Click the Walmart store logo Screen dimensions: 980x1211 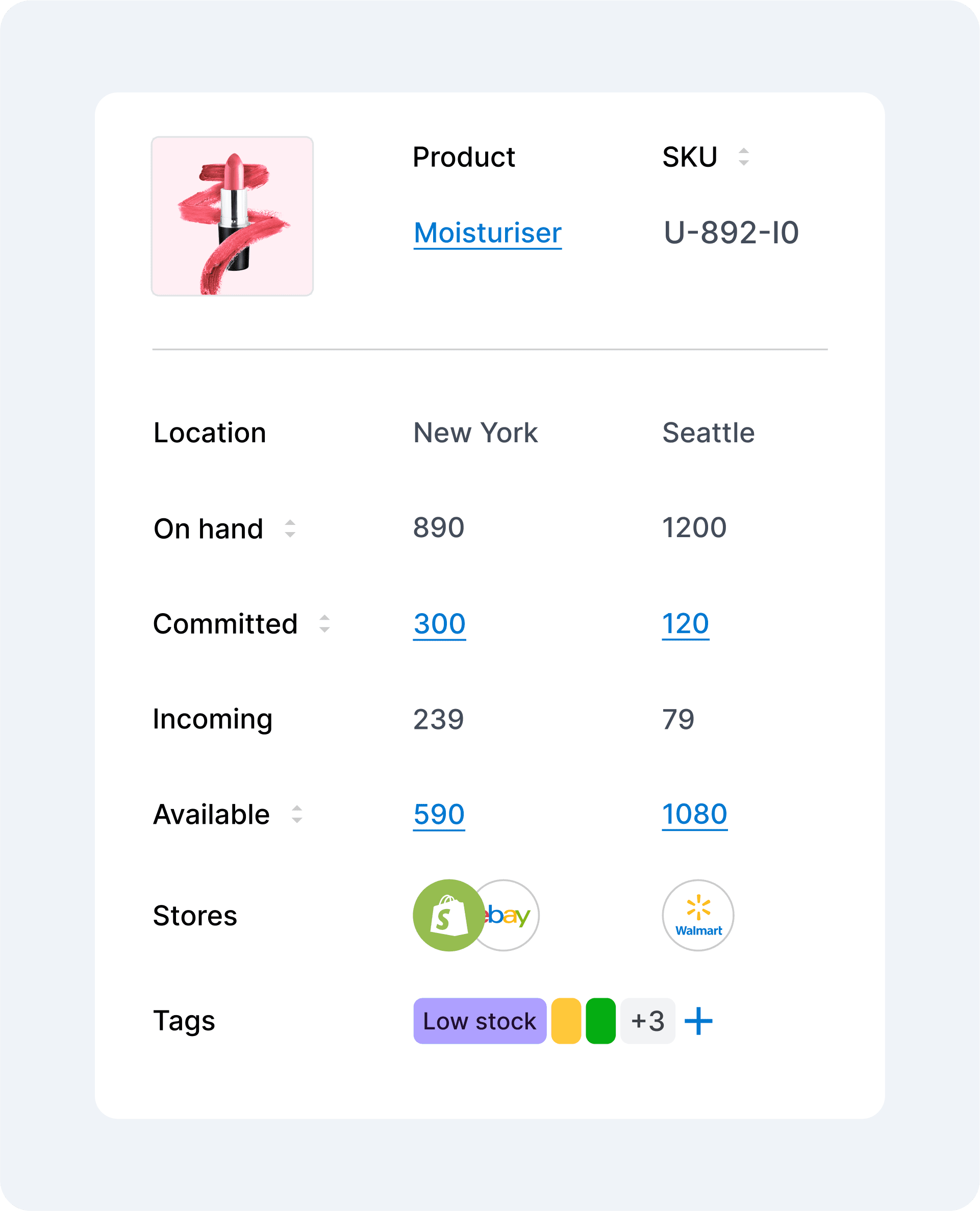click(x=698, y=915)
